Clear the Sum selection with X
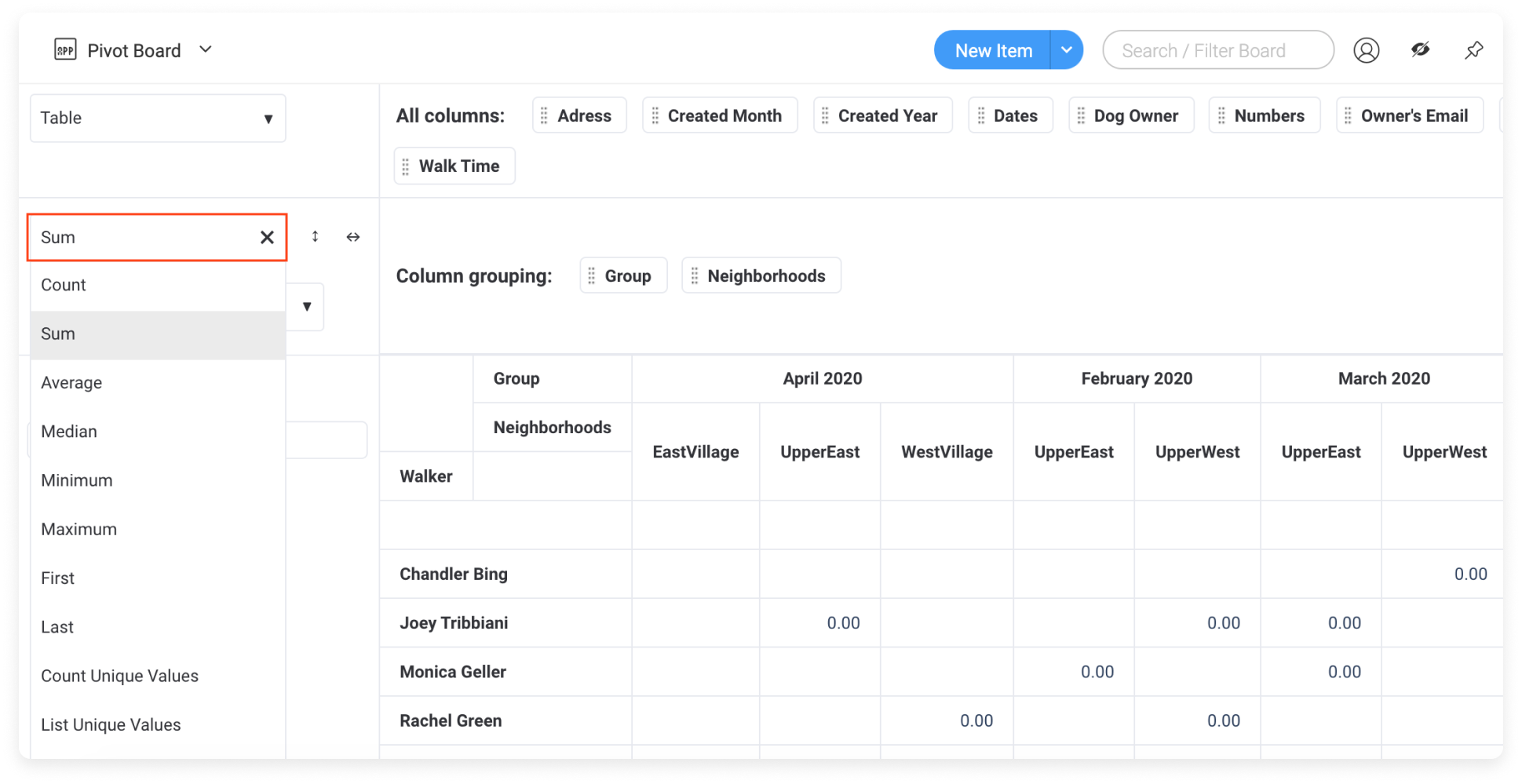Viewport: 1522px width, 784px height. [267, 237]
